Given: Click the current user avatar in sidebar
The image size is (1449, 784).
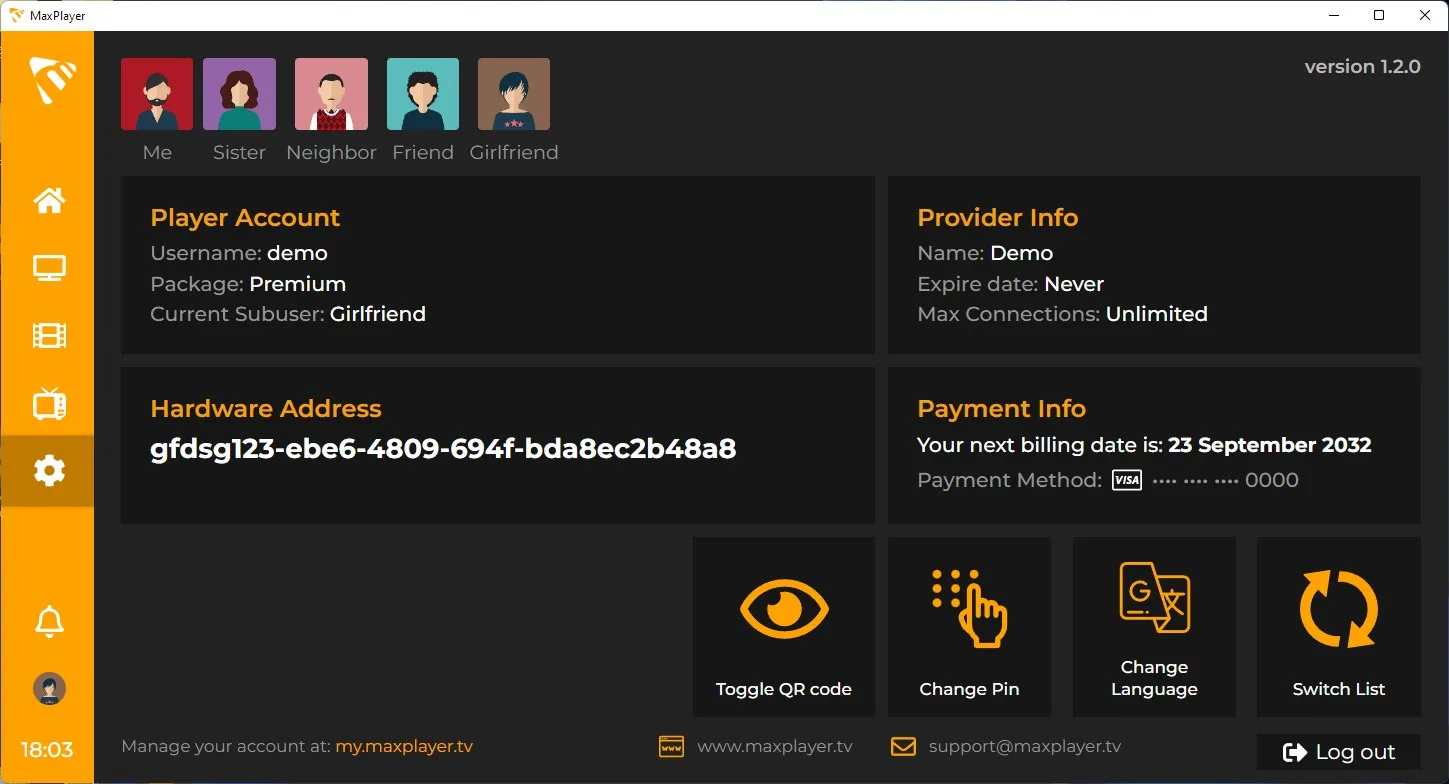Looking at the screenshot, I should pyautogui.click(x=49, y=689).
